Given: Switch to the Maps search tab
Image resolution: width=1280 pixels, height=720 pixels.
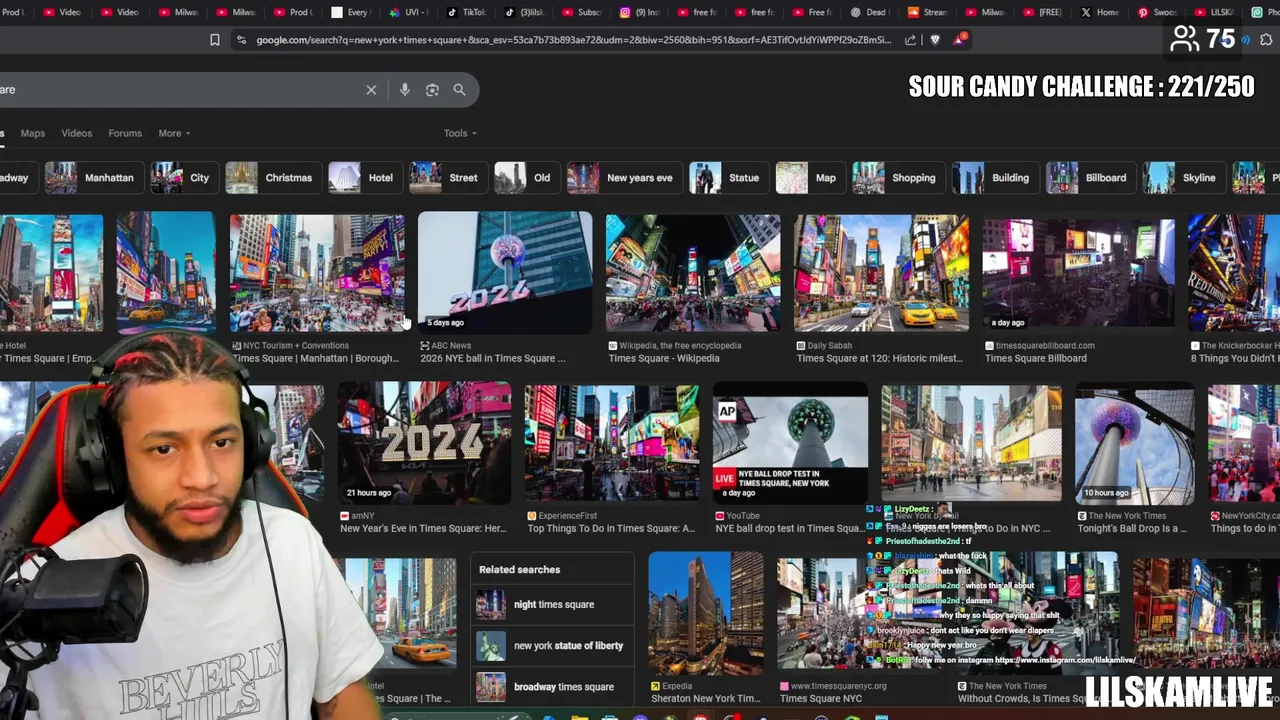Looking at the screenshot, I should pyautogui.click(x=33, y=133).
